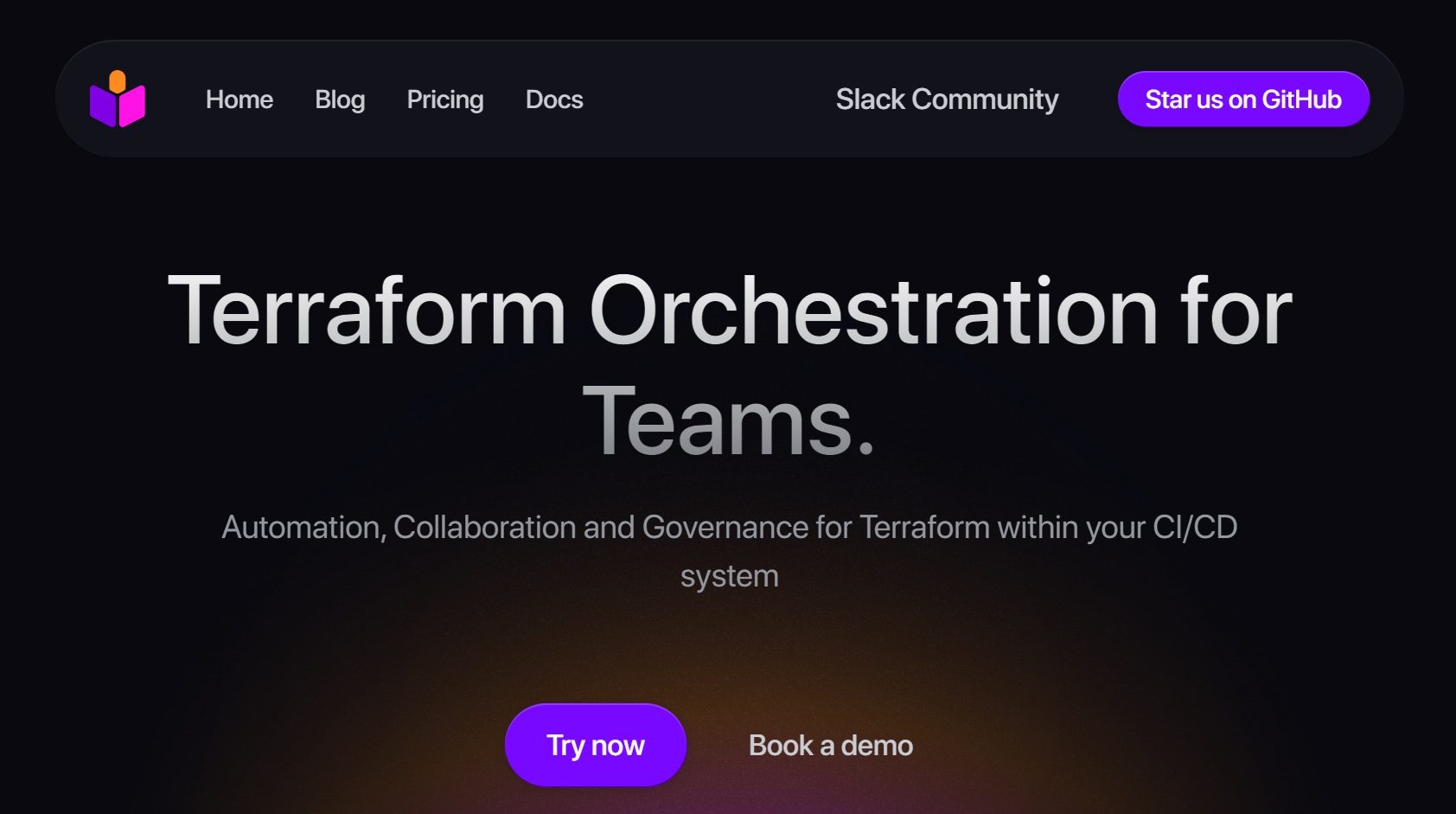The width and height of the screenshot is (1456, 814).
Task: Visit the Slack Community link
Action: [x=947, y=99]
